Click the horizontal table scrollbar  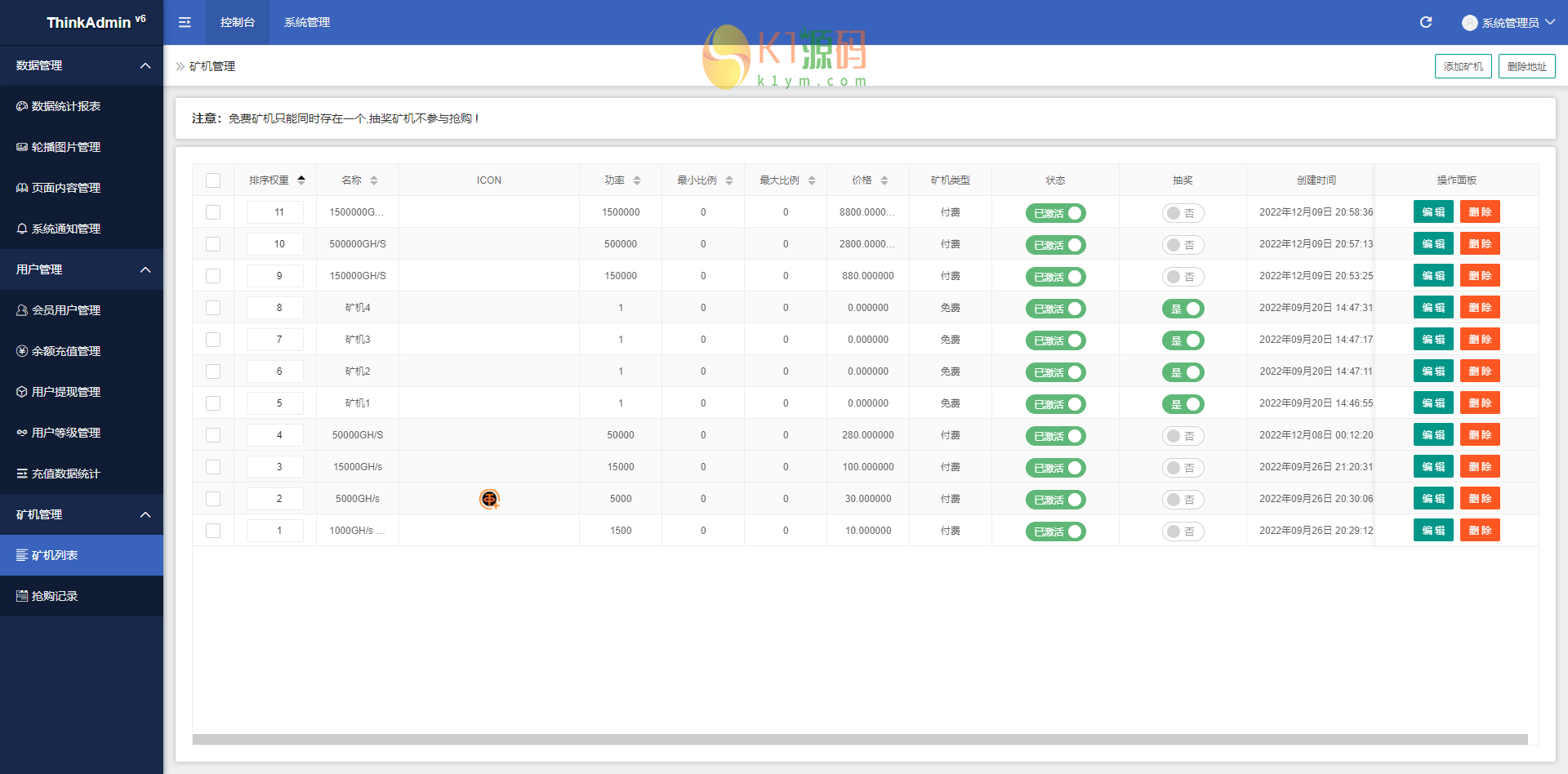[x=860, y=739]
